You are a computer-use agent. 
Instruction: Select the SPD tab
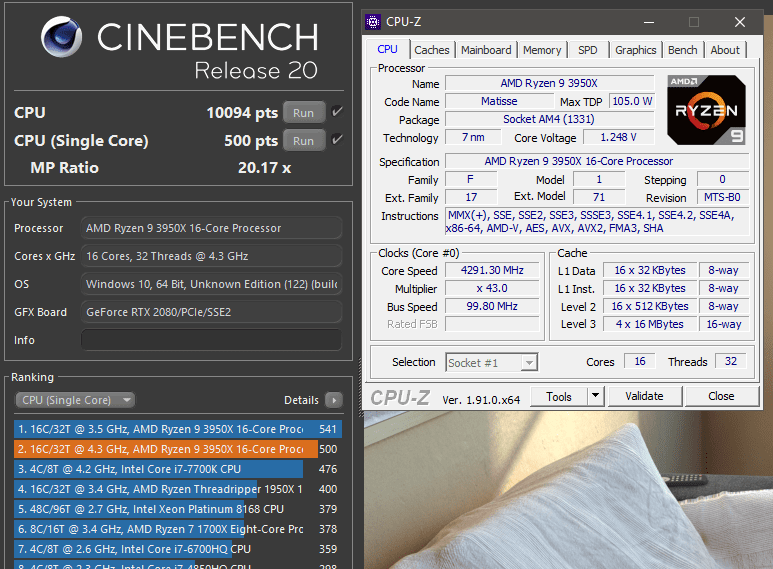pyautogui.click(x=588, y=50)
